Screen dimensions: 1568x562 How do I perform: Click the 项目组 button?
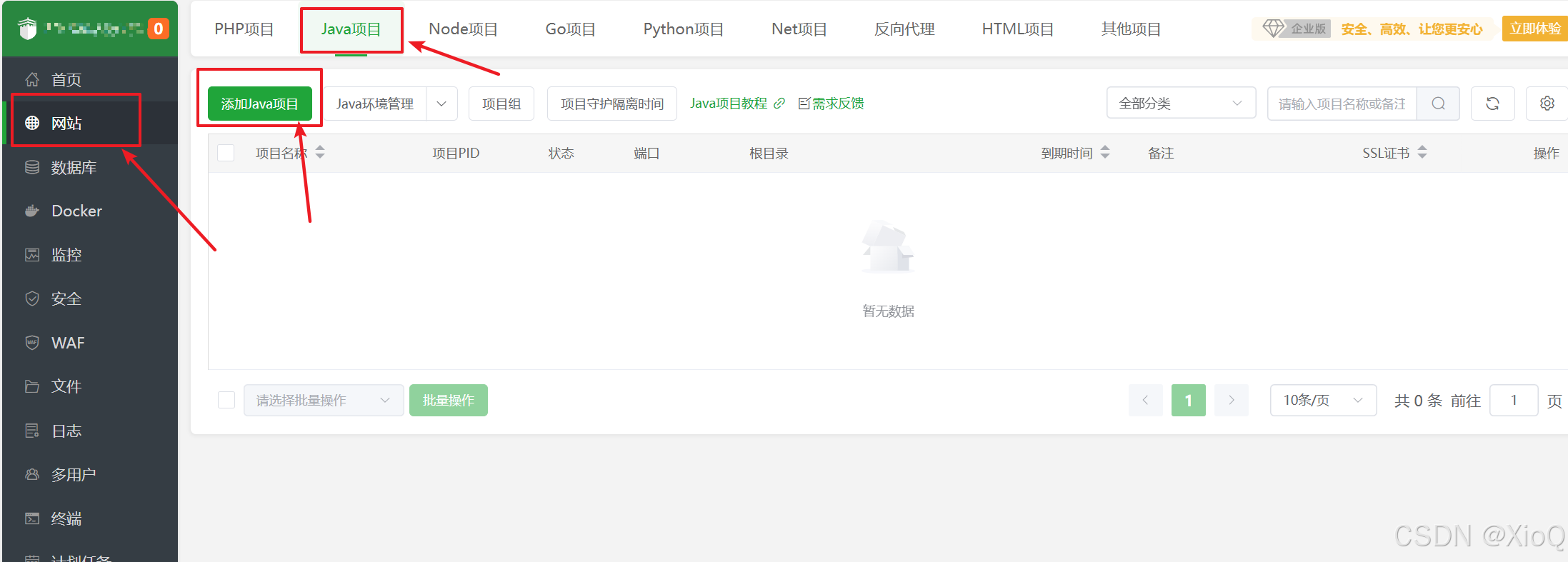(x=501, y=104)
